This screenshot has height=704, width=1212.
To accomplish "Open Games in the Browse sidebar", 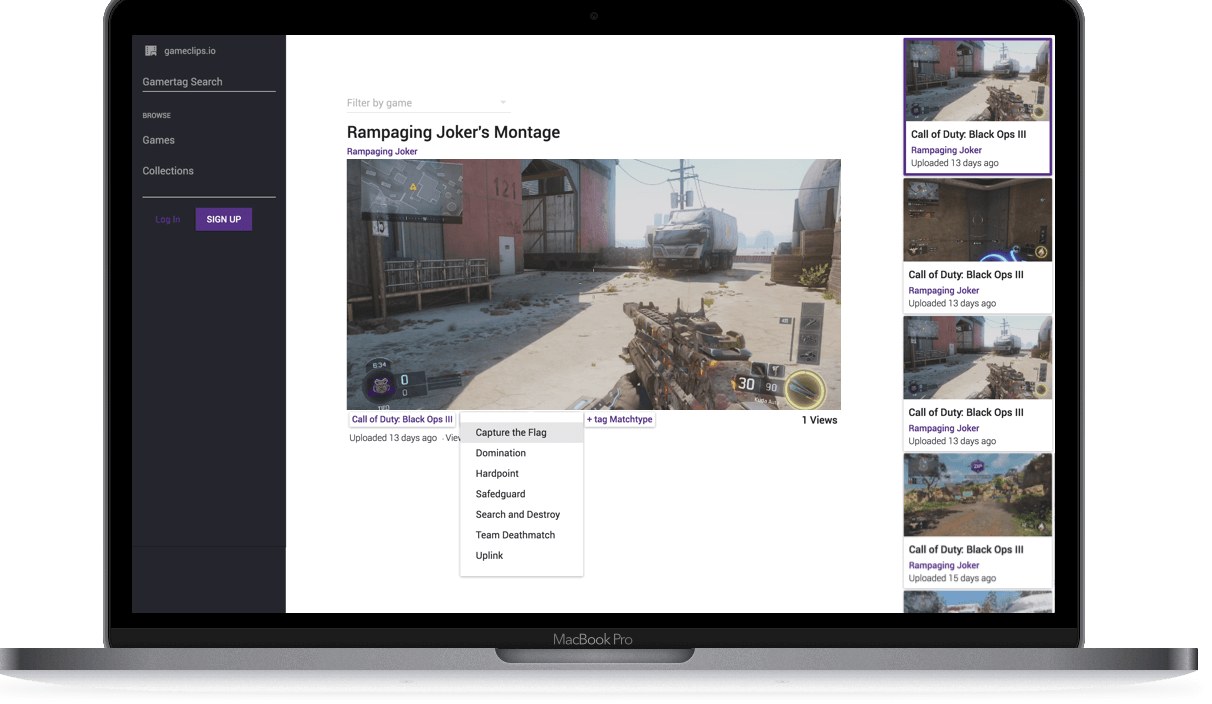I will point(159,140).
